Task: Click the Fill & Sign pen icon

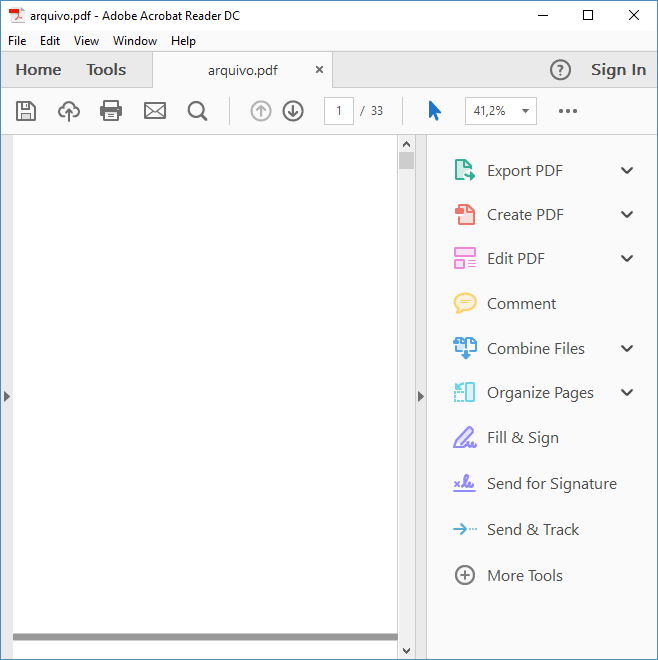Action: [x=465, y=437]
